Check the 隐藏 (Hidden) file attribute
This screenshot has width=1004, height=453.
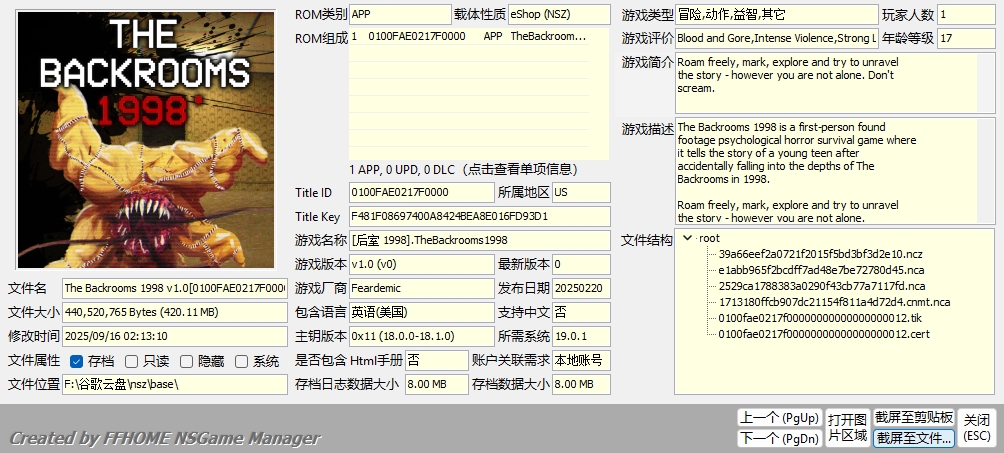pyautogui.click(x=187, y=361)
